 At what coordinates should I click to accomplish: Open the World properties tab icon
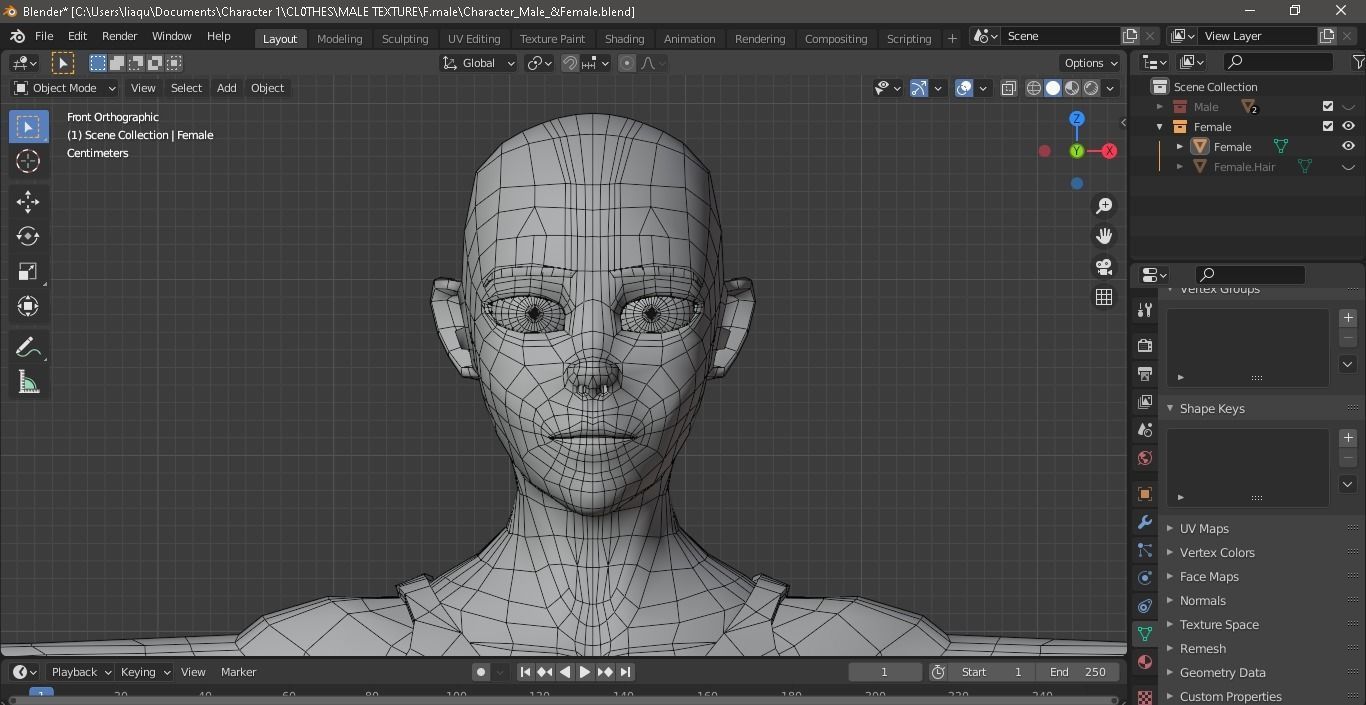[x=1145, y=458]
